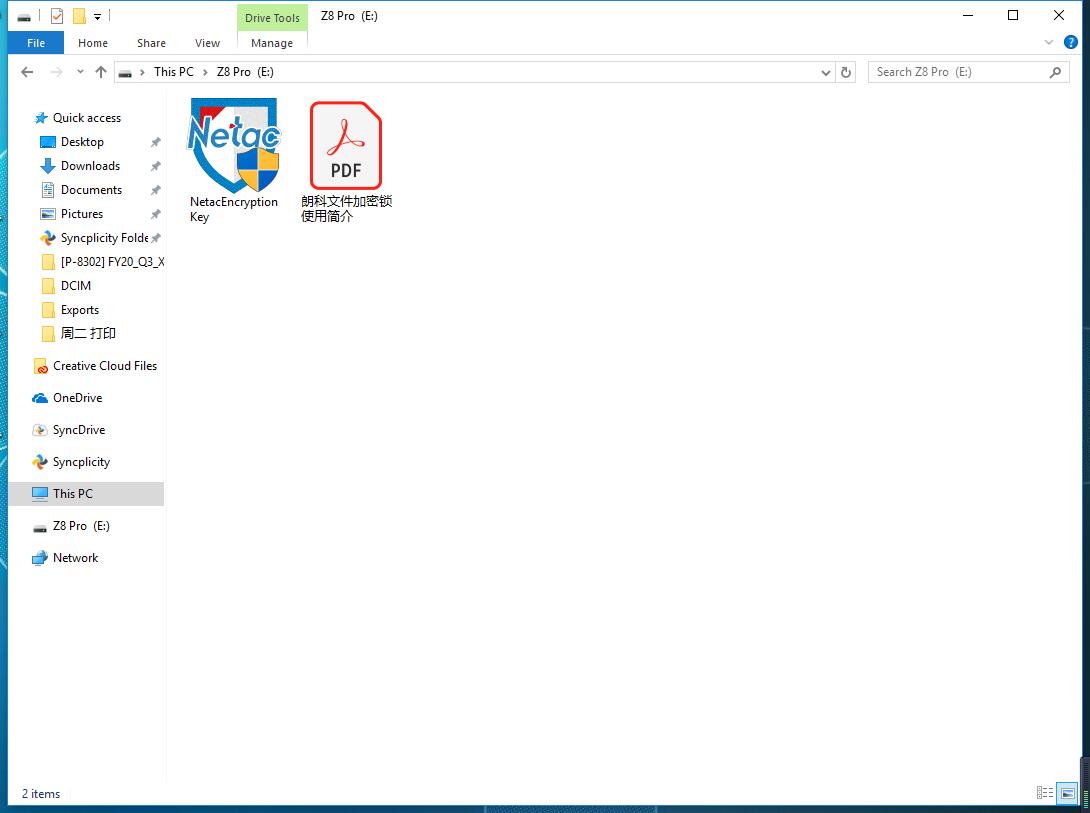The height and width of the screenshot is (813, 1090).
Task: Click the 2 items status text
Action: pos(41,794)
